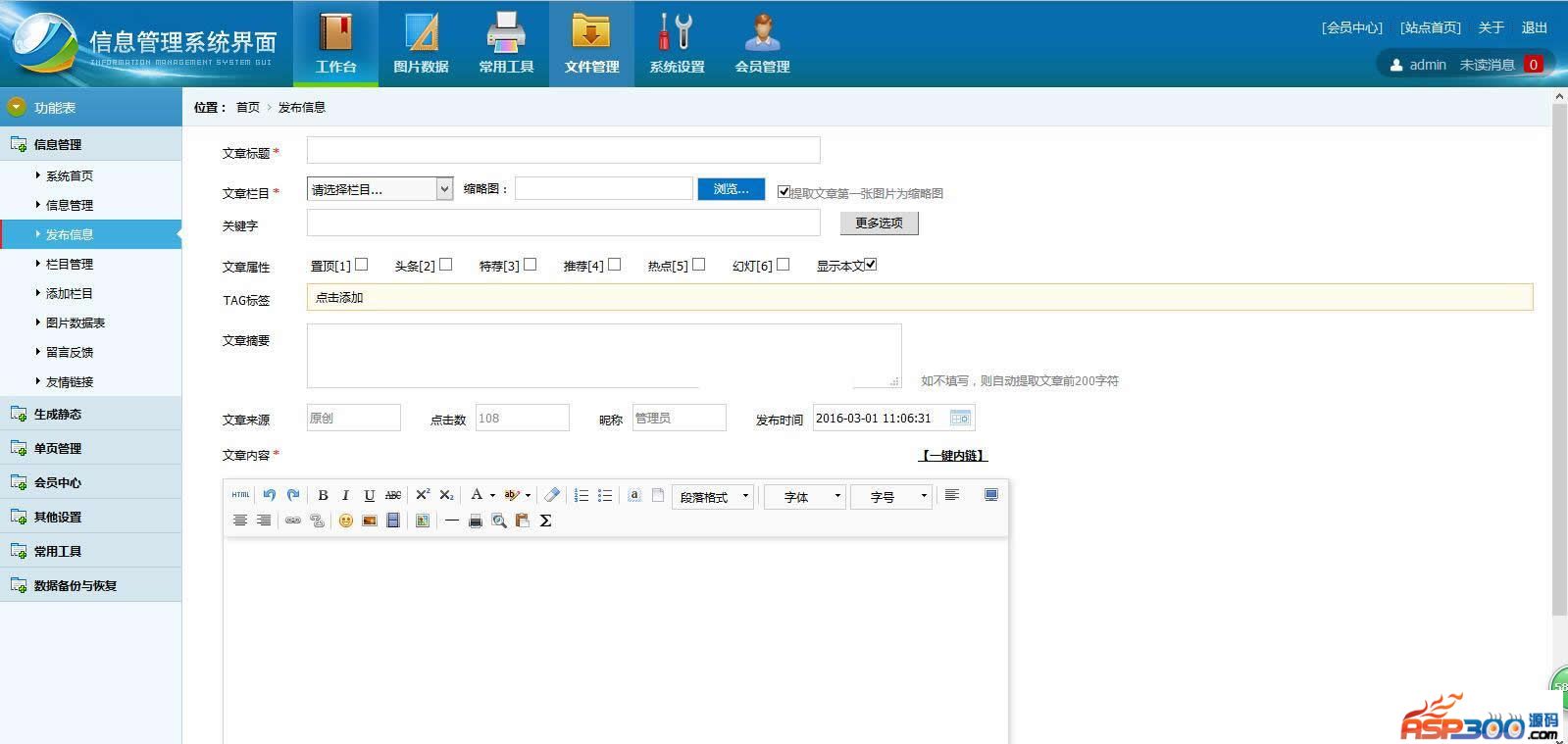Click the 更多选项 button
The width and height of the screenshot is (1568, 744).
click(879, 223)
